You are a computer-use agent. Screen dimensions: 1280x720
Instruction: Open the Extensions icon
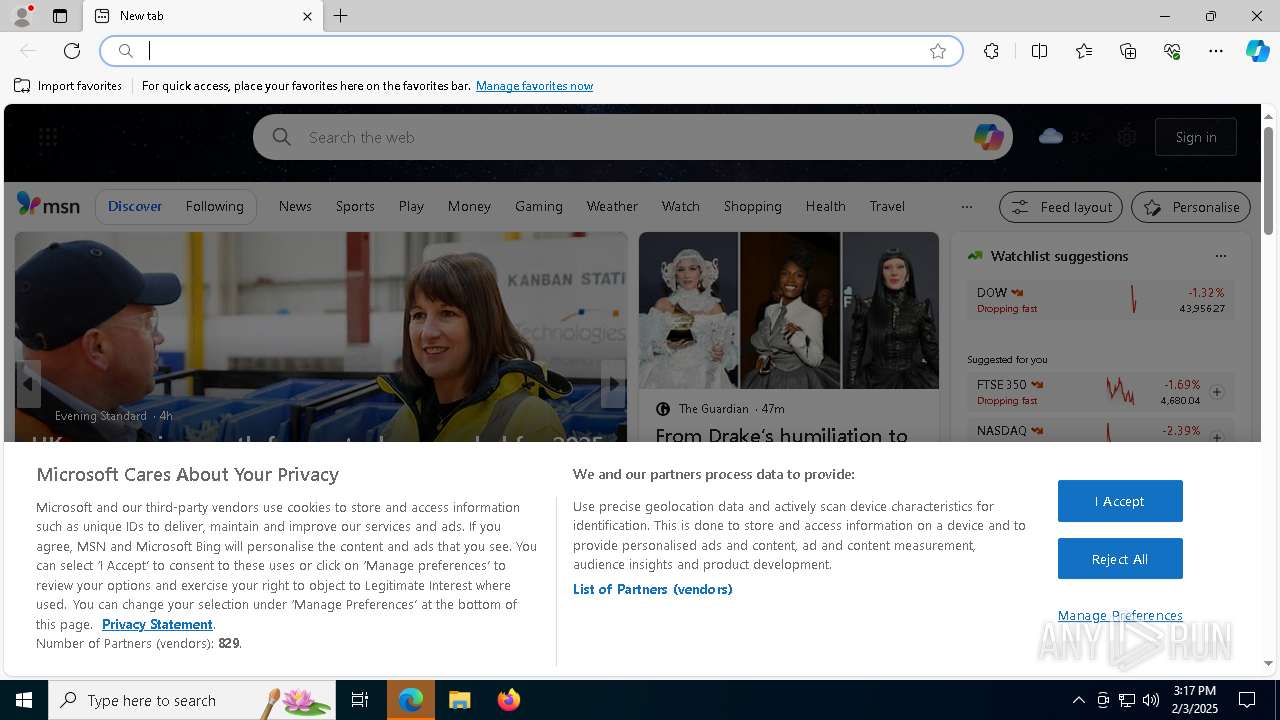click(991, 51)
